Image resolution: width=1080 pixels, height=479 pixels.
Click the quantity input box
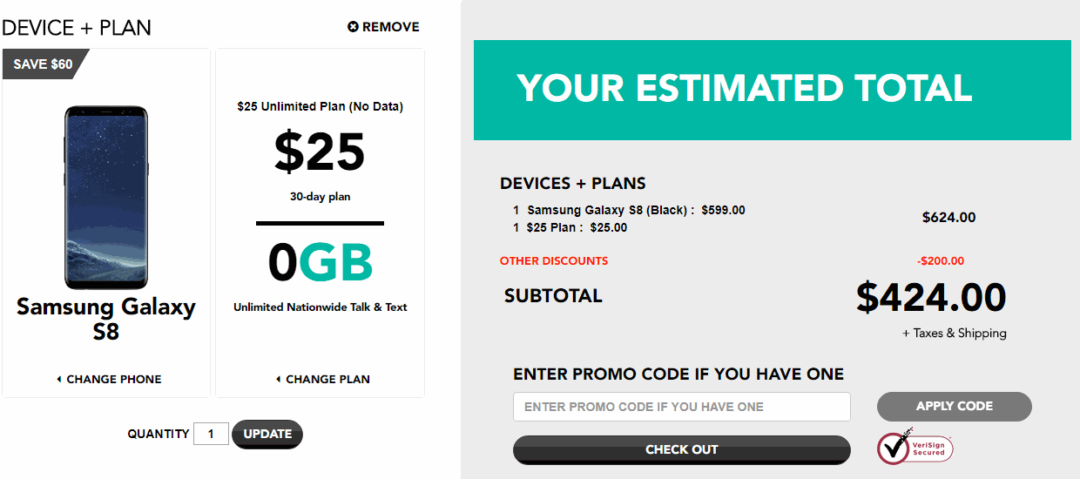(211, 434)
